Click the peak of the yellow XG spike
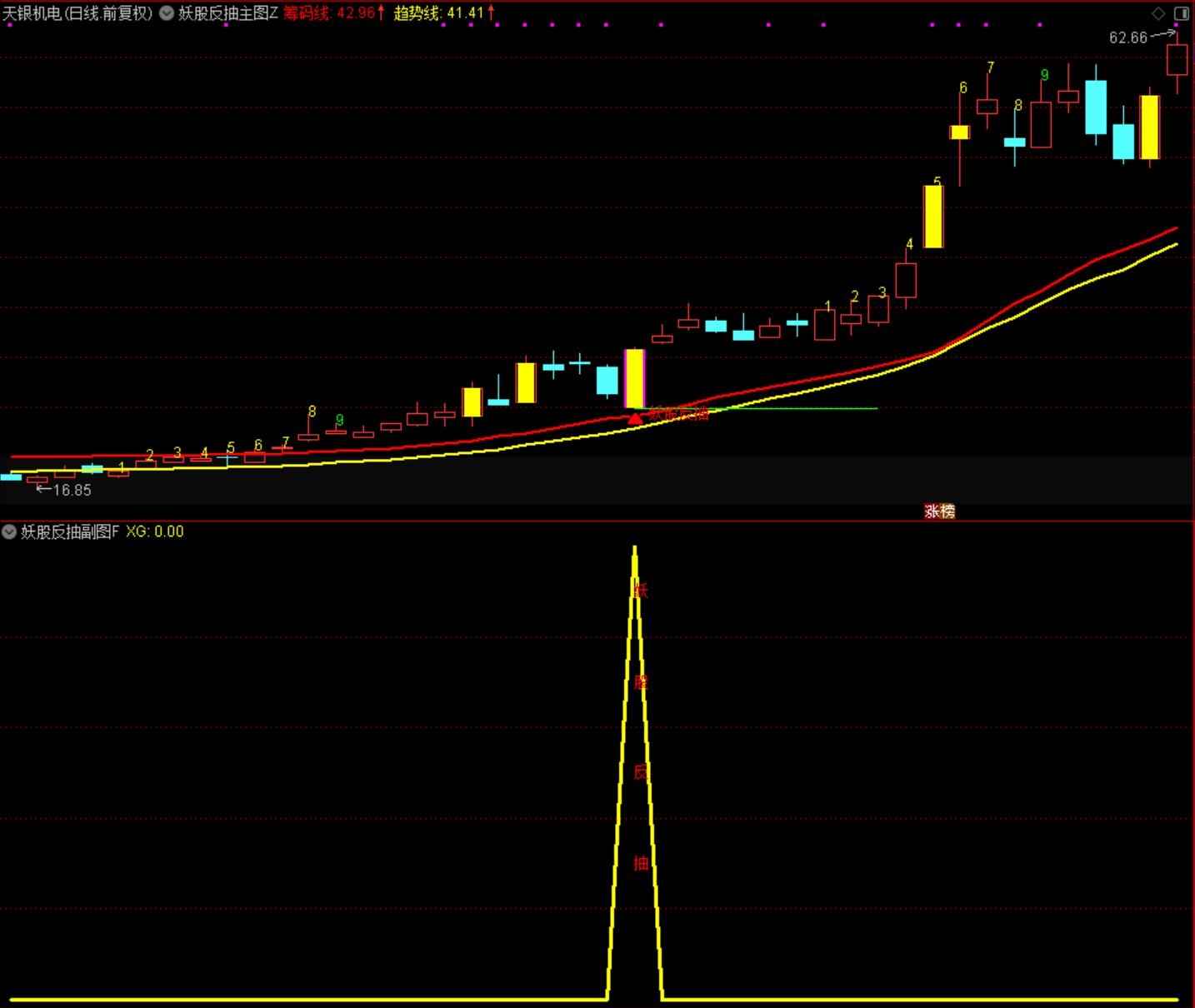Viewport: 1195px width, 1008px height. click(x=635, y=549)
